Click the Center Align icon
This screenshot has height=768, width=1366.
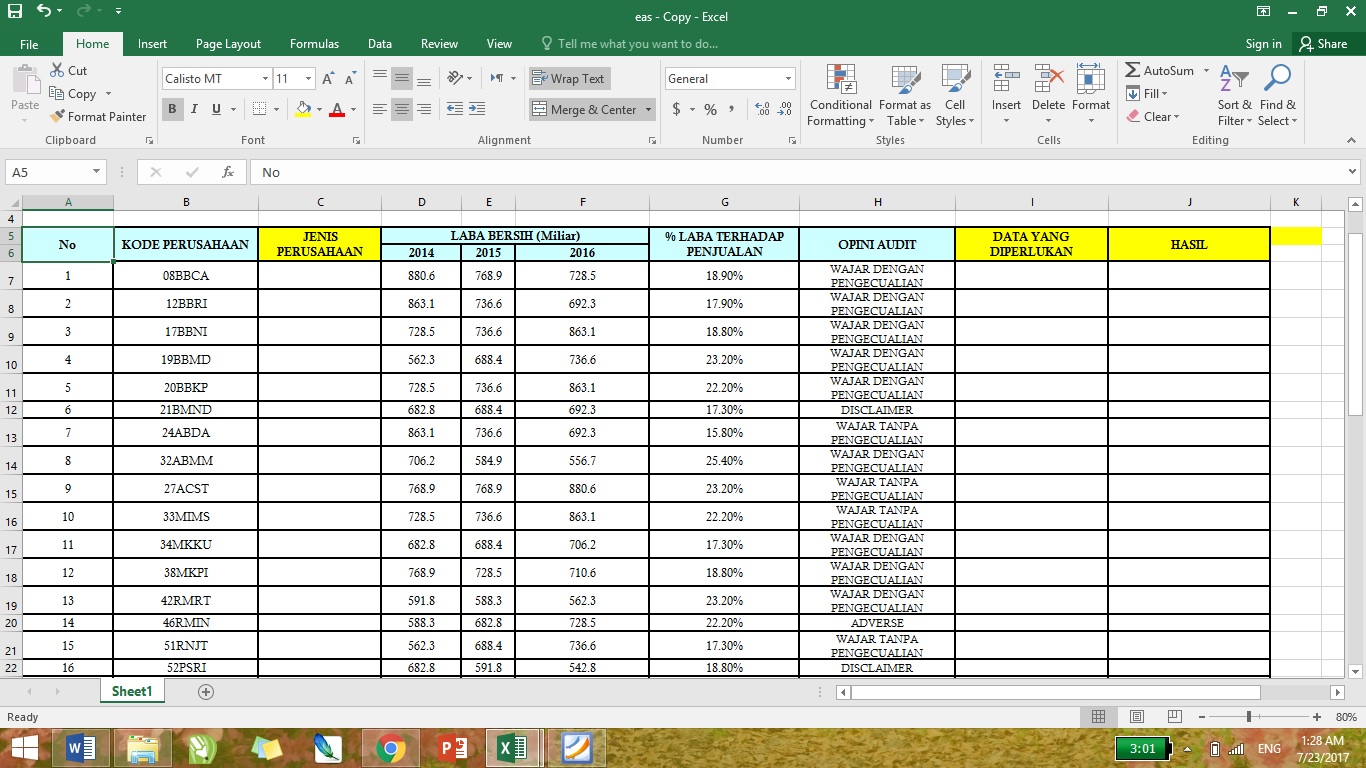401,108
